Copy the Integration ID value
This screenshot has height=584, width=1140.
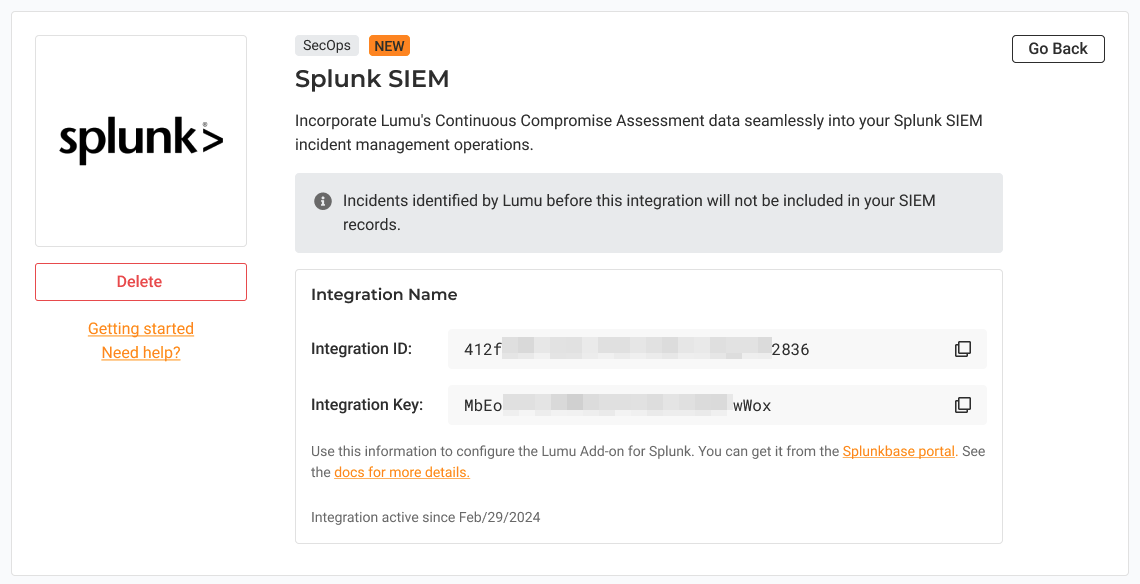(962, 349)
